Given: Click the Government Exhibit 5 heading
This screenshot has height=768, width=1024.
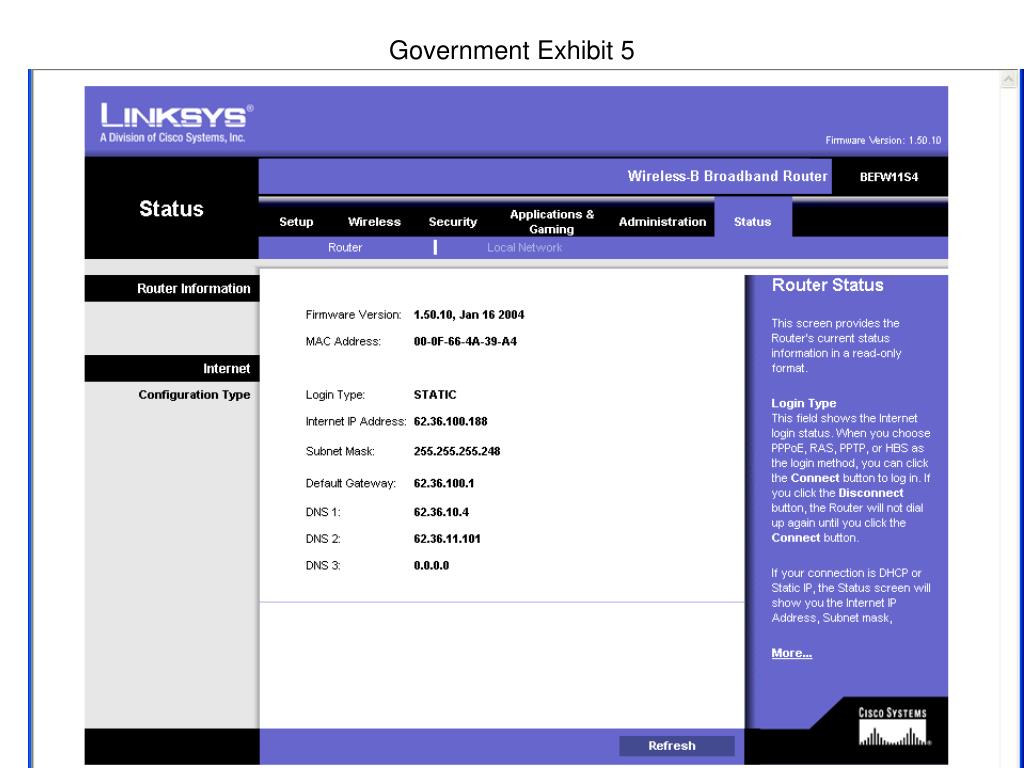Looking at the screenshot, I should (511, 50).
